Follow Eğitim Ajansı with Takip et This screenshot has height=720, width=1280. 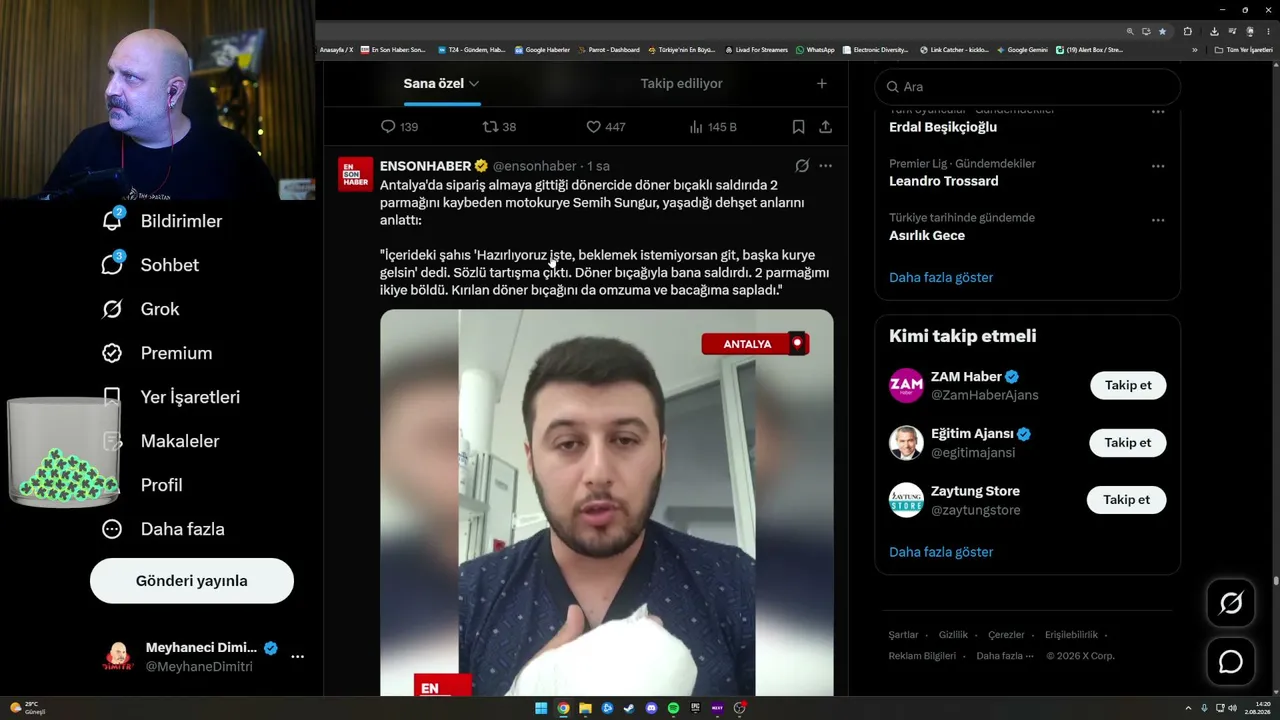click(1128, 443)
